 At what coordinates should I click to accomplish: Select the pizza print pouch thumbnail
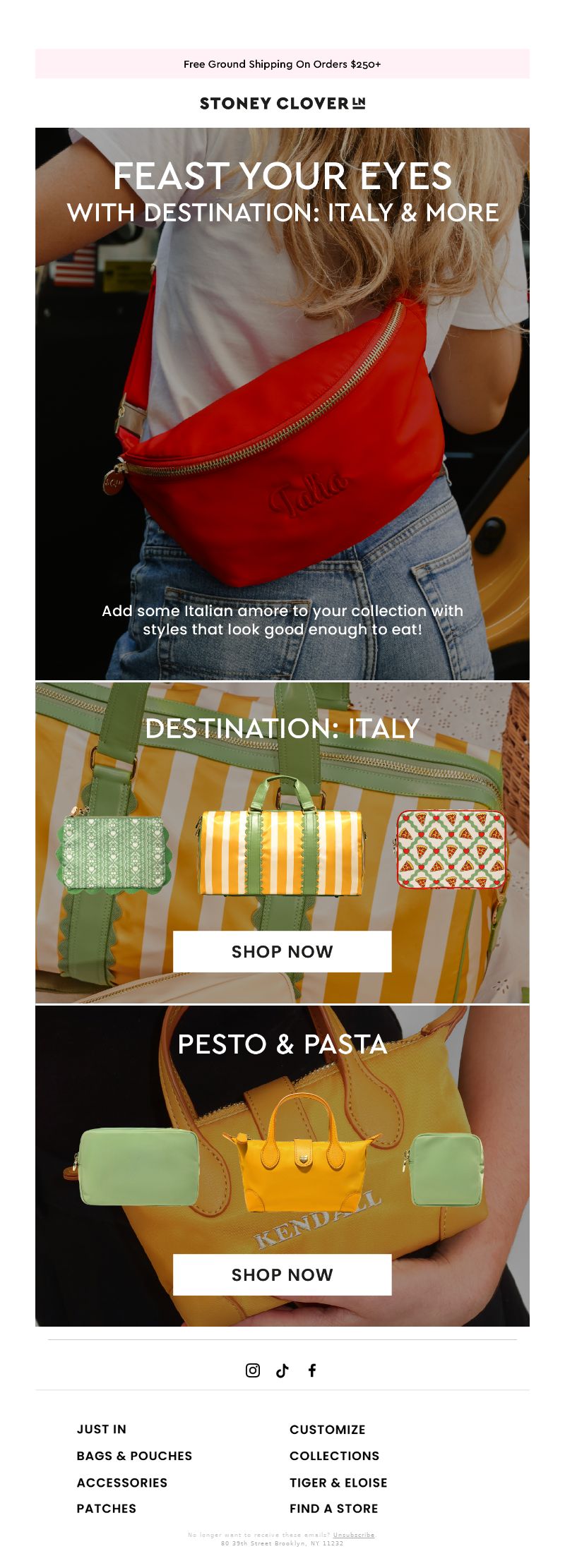(x=451, y=849)
